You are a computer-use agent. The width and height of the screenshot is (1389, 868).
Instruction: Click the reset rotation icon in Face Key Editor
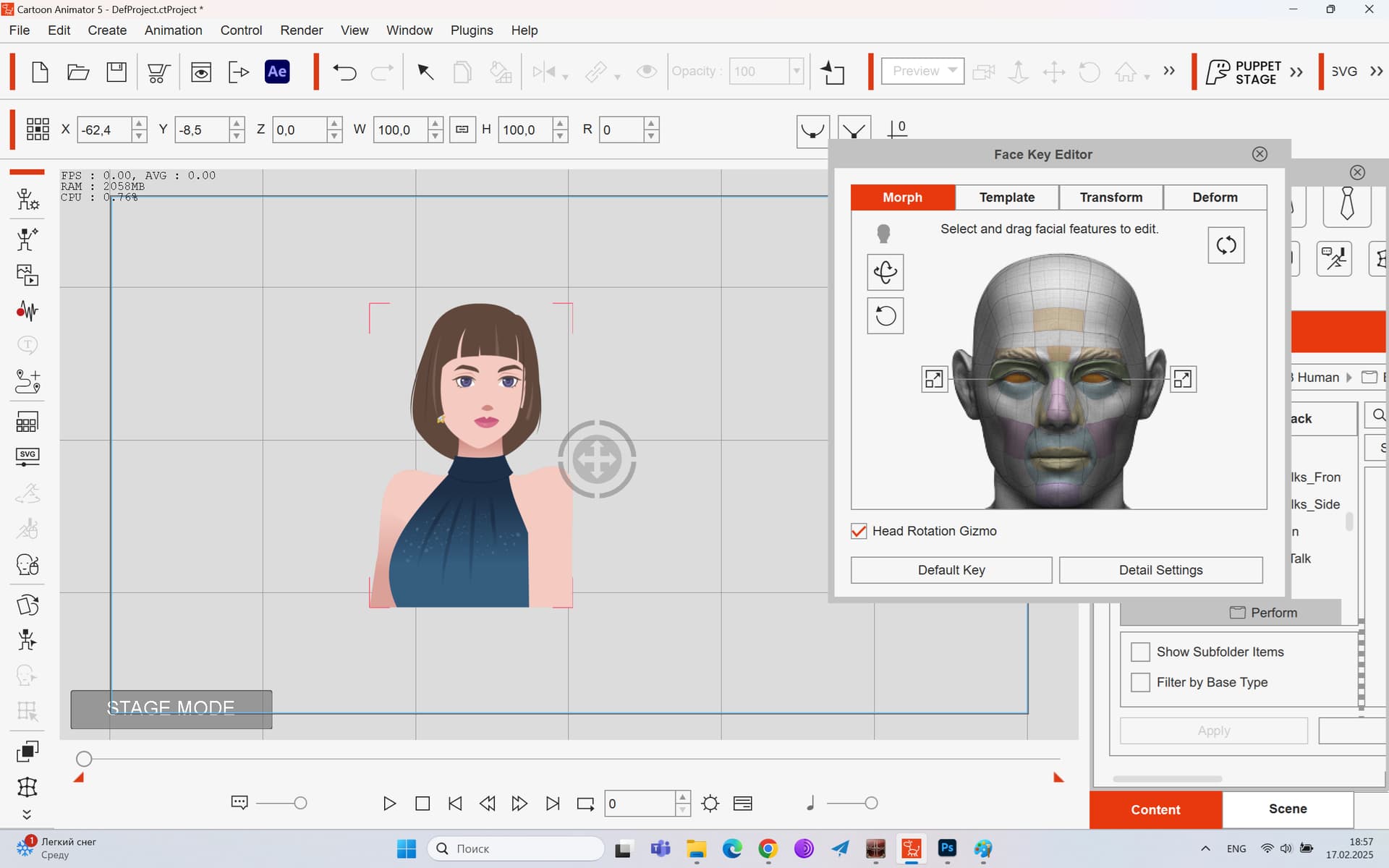[x=885, y=315]
